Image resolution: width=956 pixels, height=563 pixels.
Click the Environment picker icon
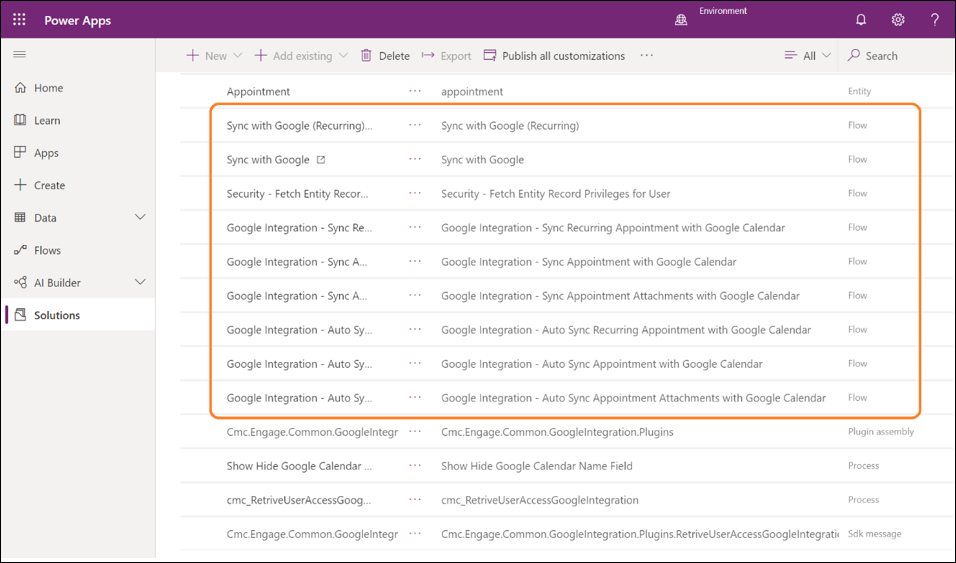(x=681, y=20)
